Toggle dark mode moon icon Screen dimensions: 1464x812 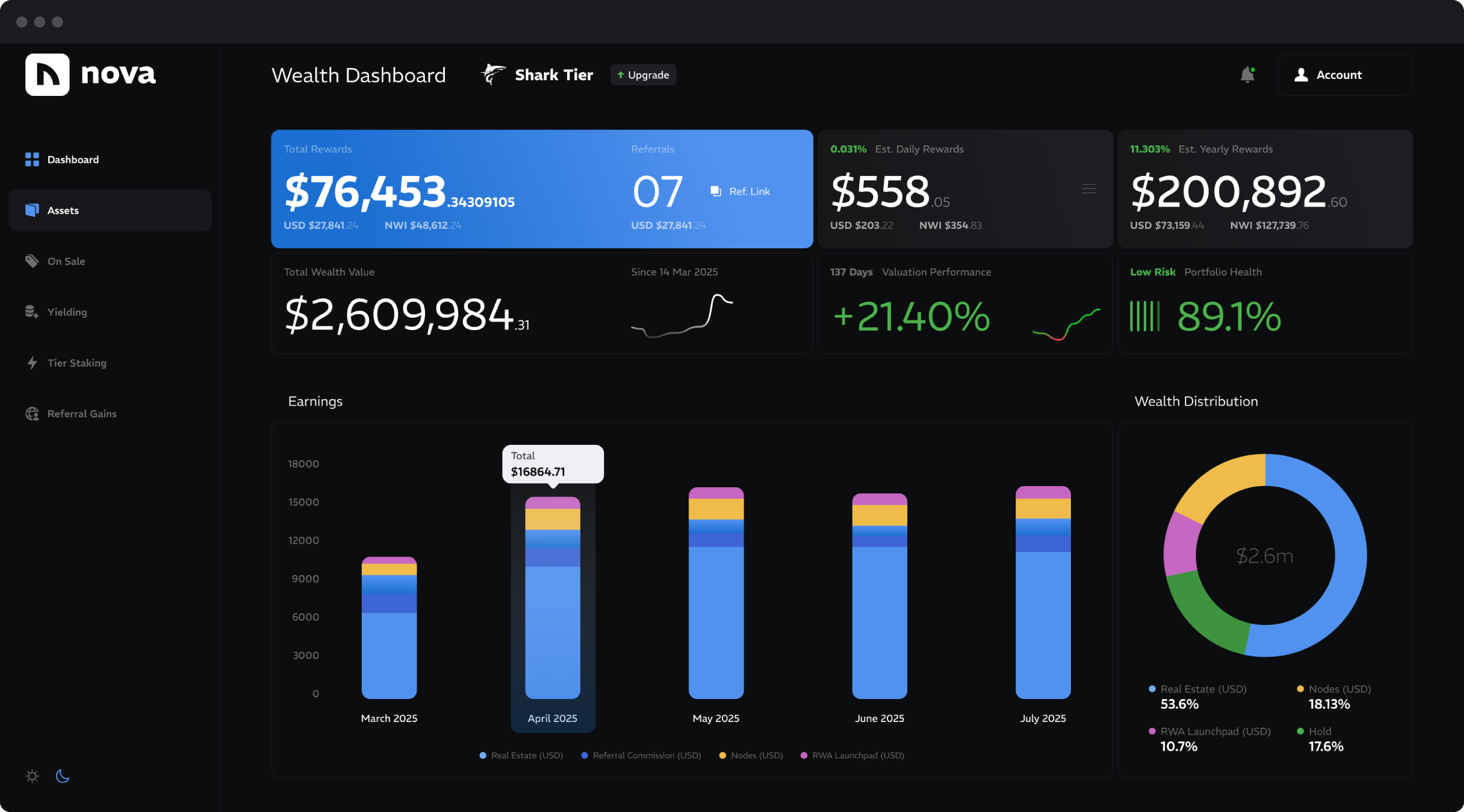pos(63,775)
